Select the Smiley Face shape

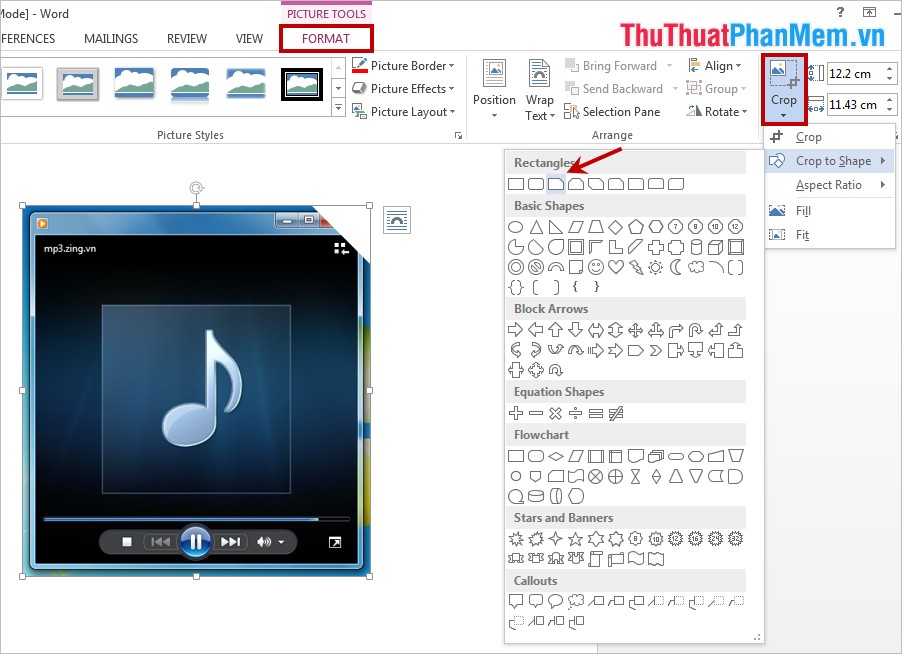point(595,266)
